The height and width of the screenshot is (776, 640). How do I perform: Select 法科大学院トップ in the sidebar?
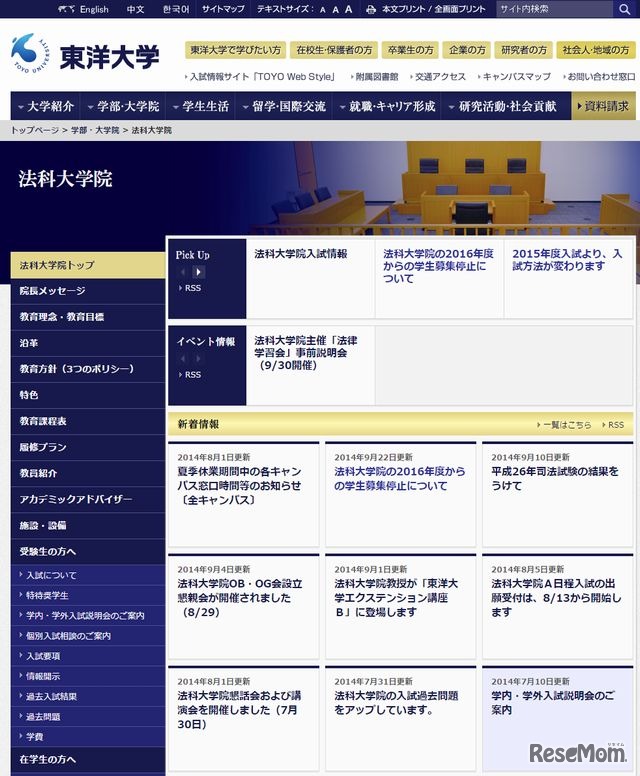[88, 265]
